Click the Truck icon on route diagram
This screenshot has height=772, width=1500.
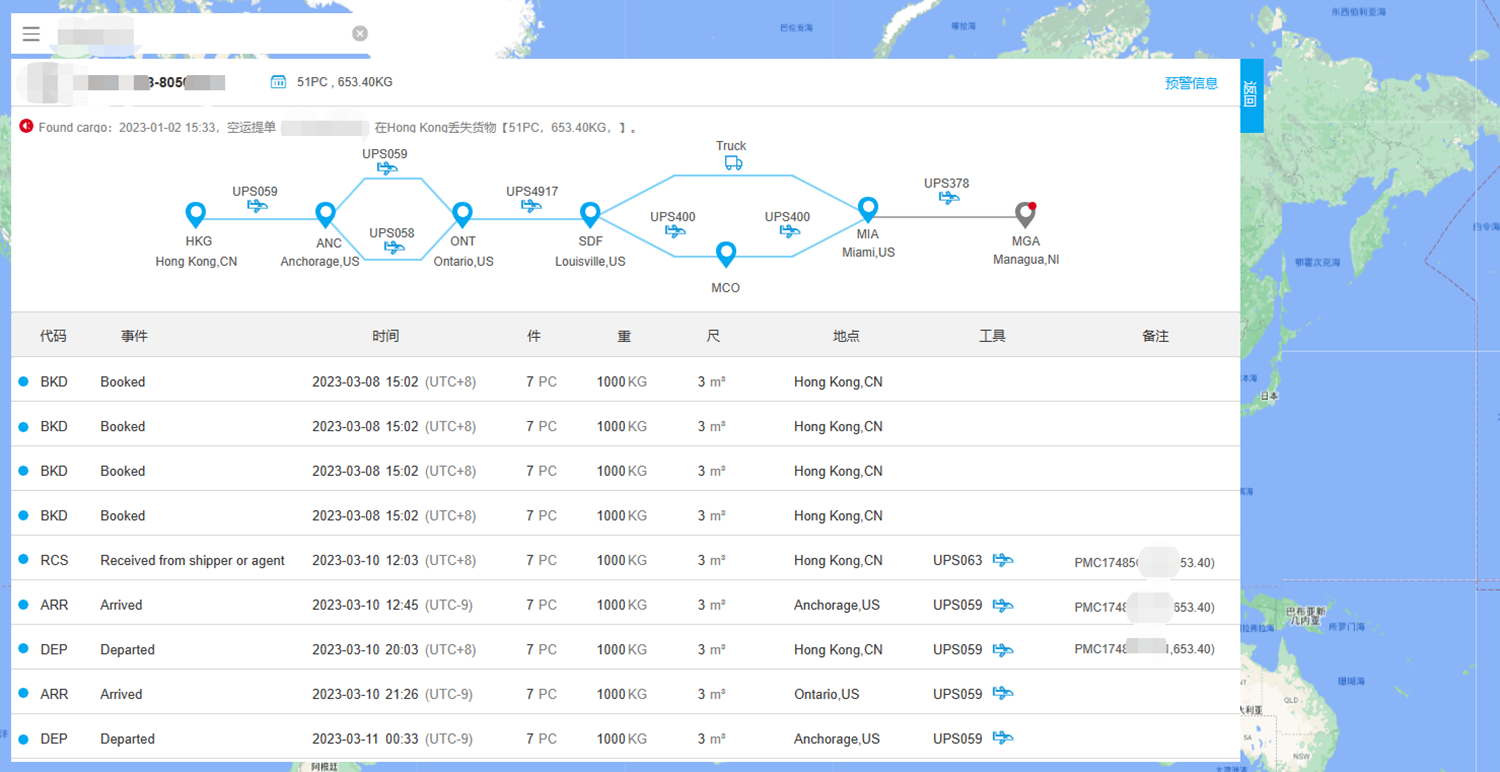[733, 163]
